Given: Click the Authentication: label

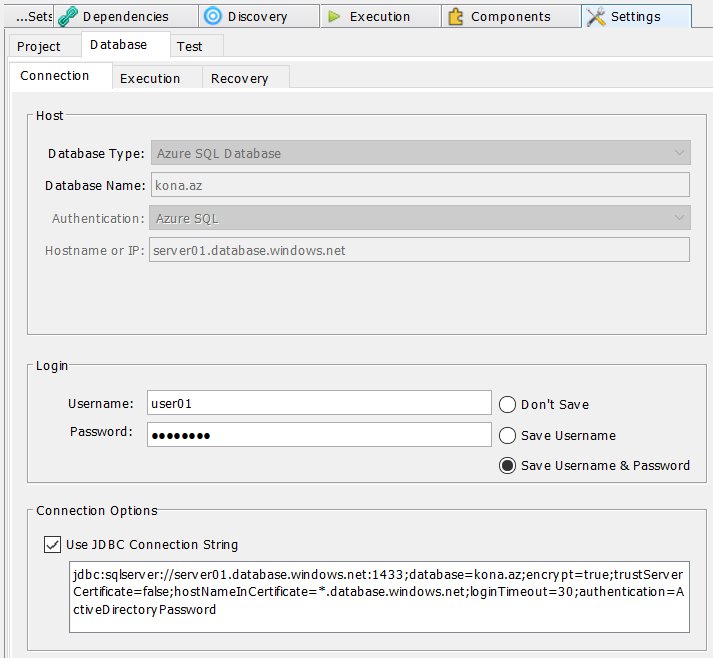Looking at the screenshot, I should pyautogui.click(x=98, y=218).
